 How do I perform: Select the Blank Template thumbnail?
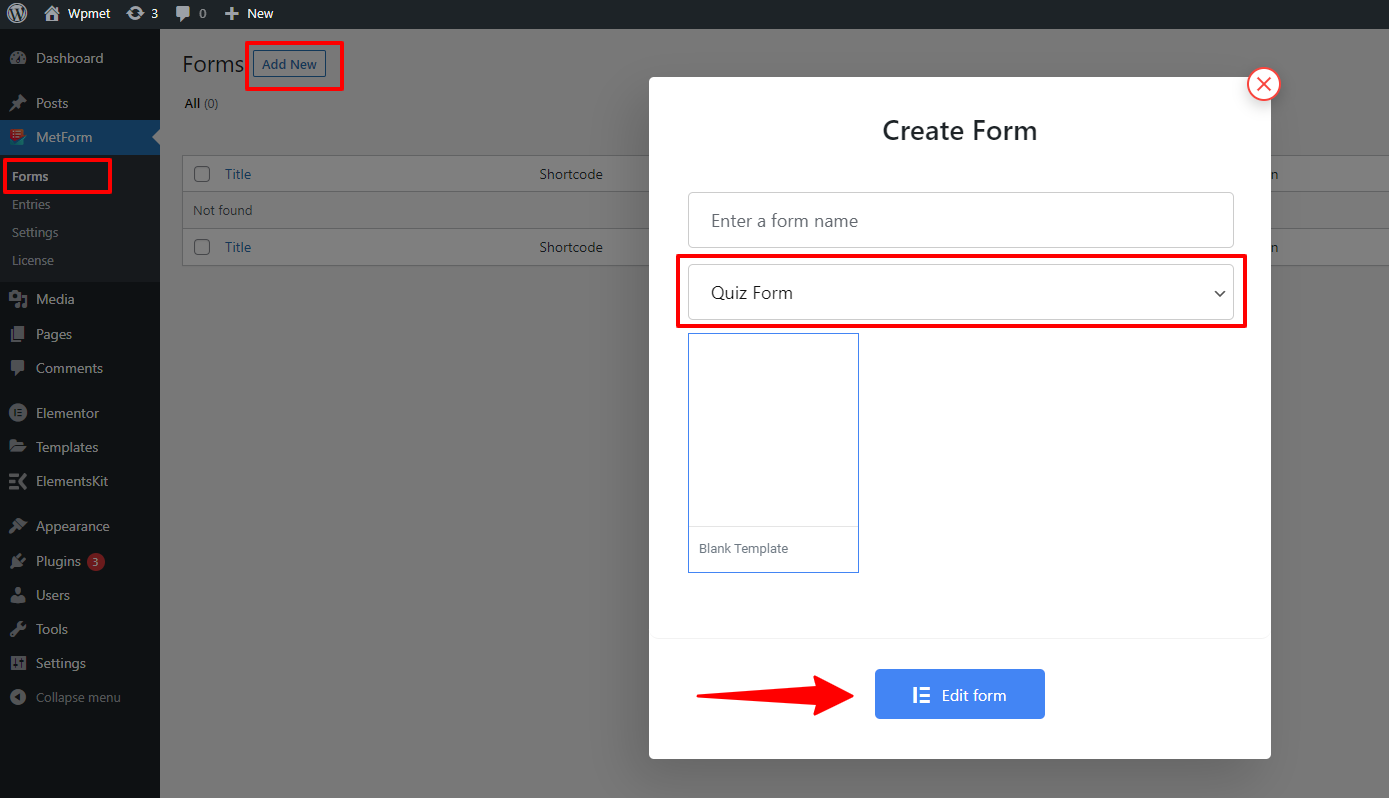773,430
